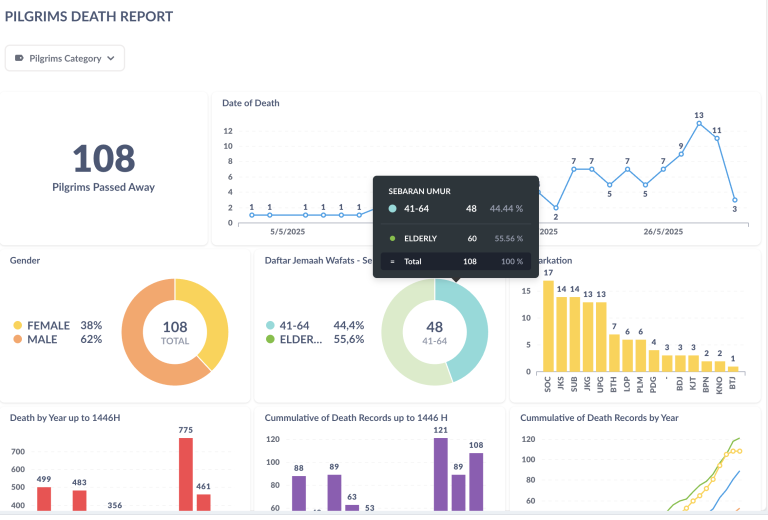Image resolution: width=768 pixels, height=520 pixels.
Task: Click the peak data point labeled 13
Action: click(x=699, y=124)
